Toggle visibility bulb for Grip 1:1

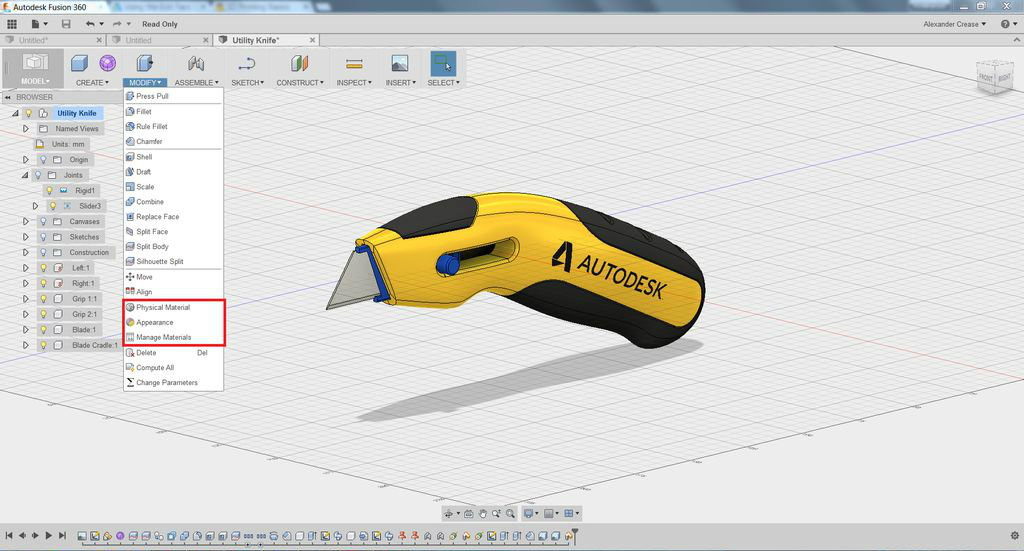click(x=43, y=299)
